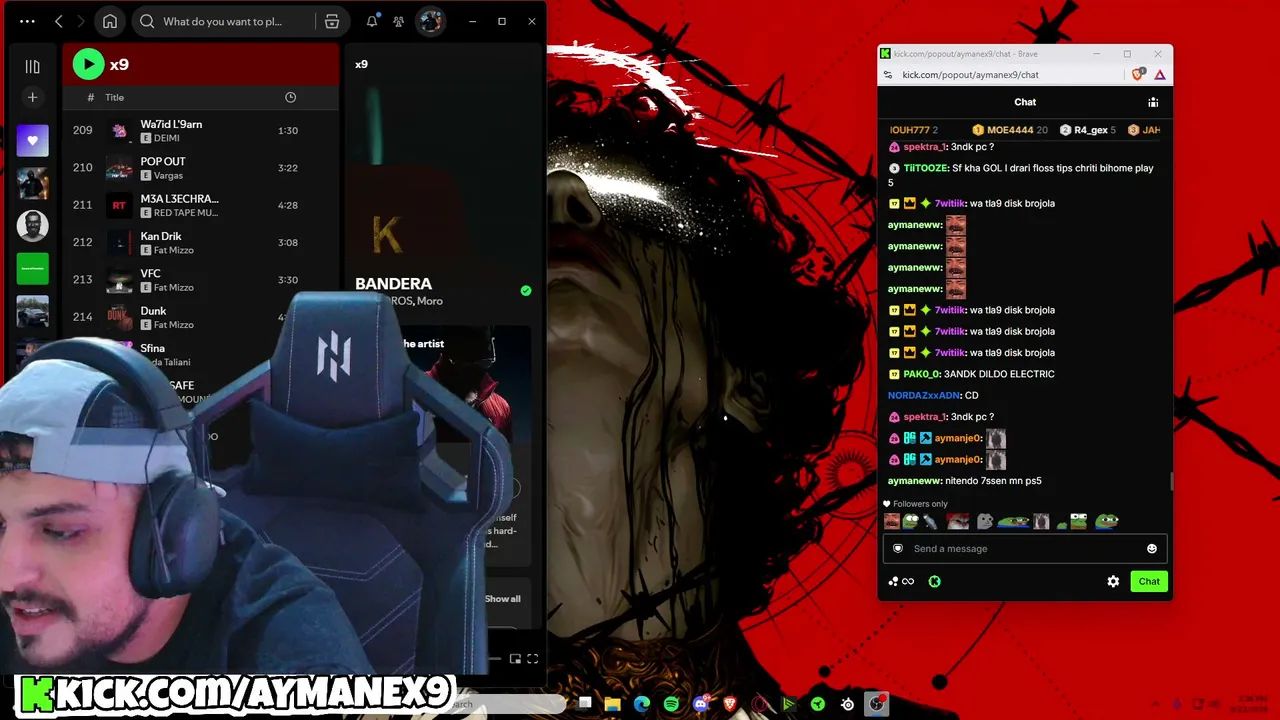The image size is (1280, 720).
Task: Open the Spotify Home page
Action: [110, 21]
